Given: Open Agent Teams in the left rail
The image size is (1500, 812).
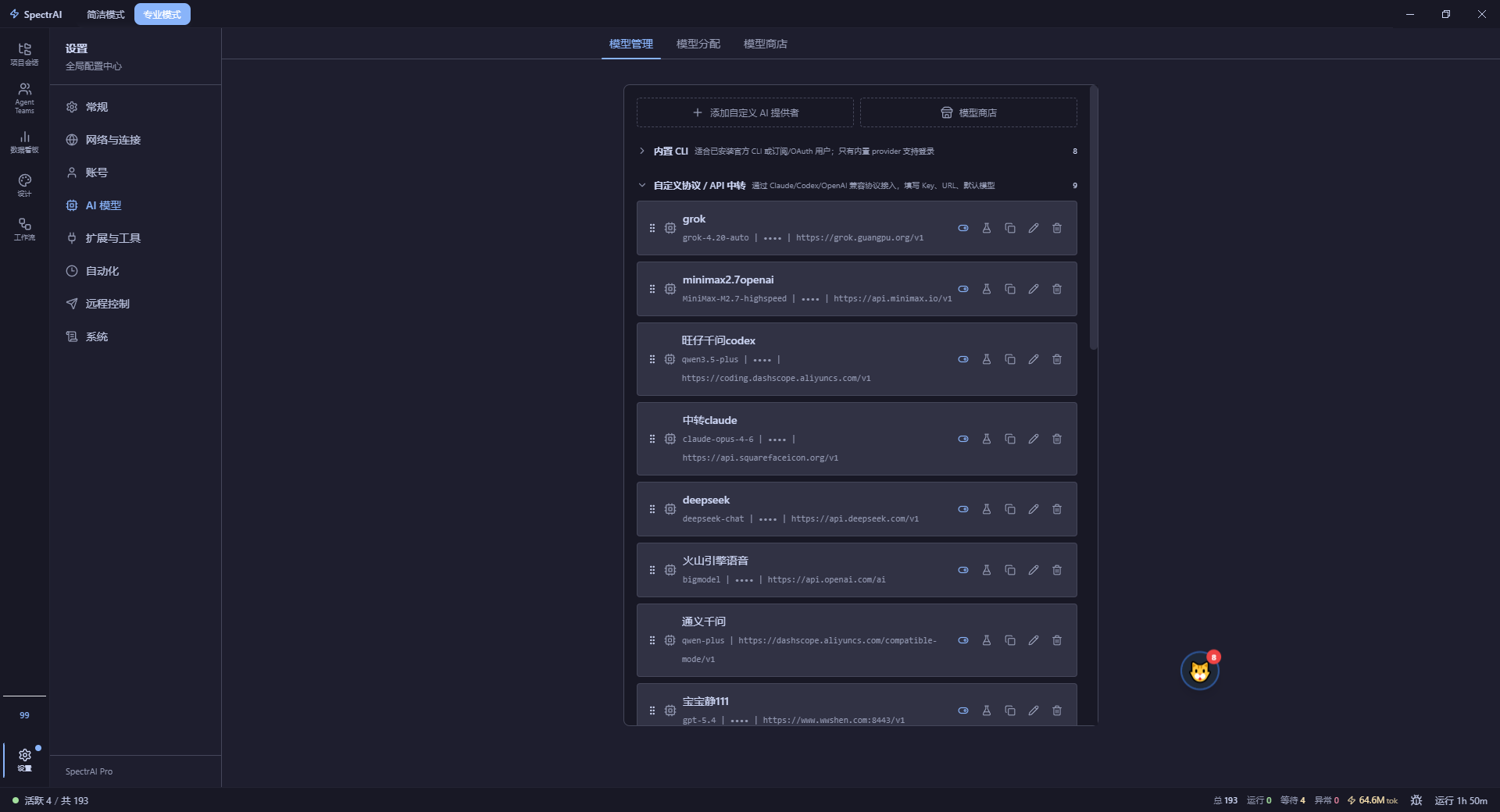Looking at the screenshot, I should tap(24, 98).
